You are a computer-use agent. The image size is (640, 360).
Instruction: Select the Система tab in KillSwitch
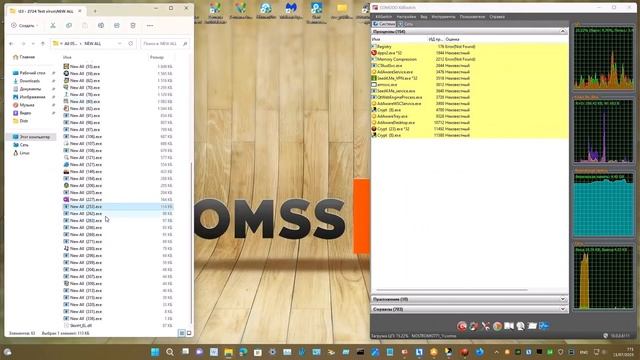click(384, 24)
